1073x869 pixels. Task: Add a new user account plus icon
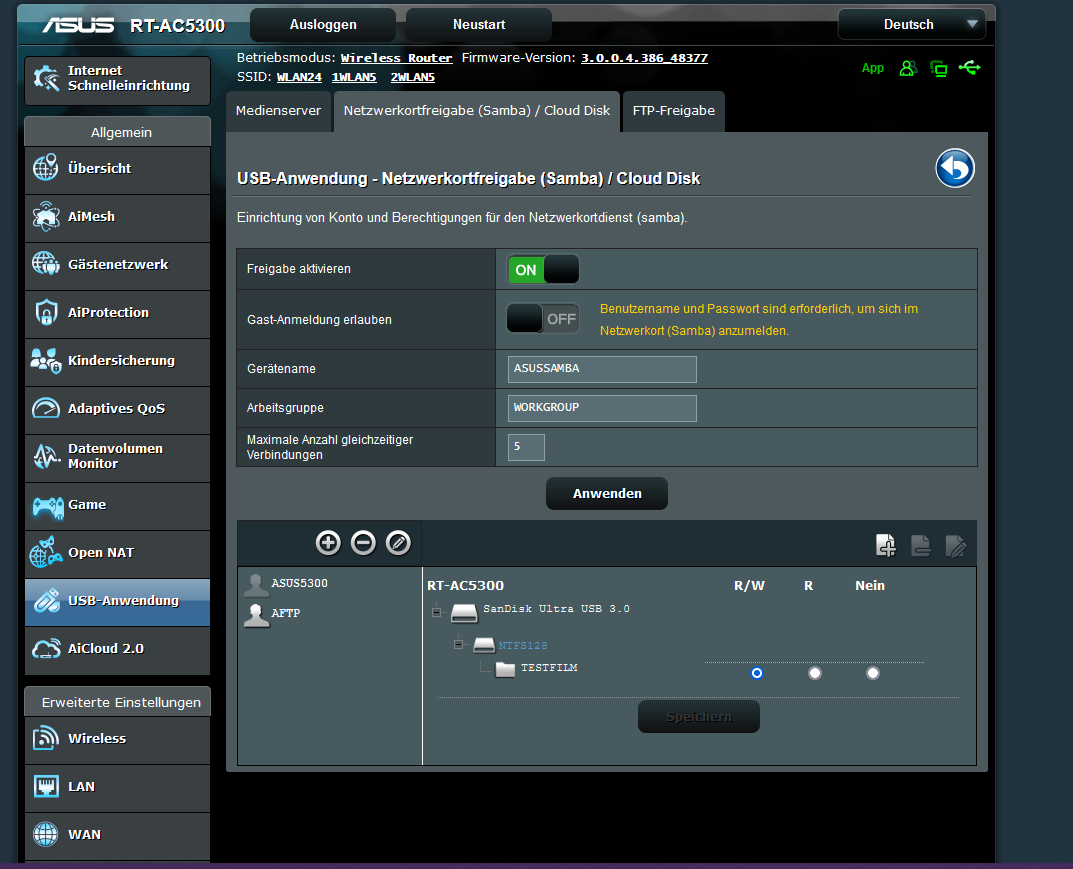pyautogui.click(x=328, y=543)
